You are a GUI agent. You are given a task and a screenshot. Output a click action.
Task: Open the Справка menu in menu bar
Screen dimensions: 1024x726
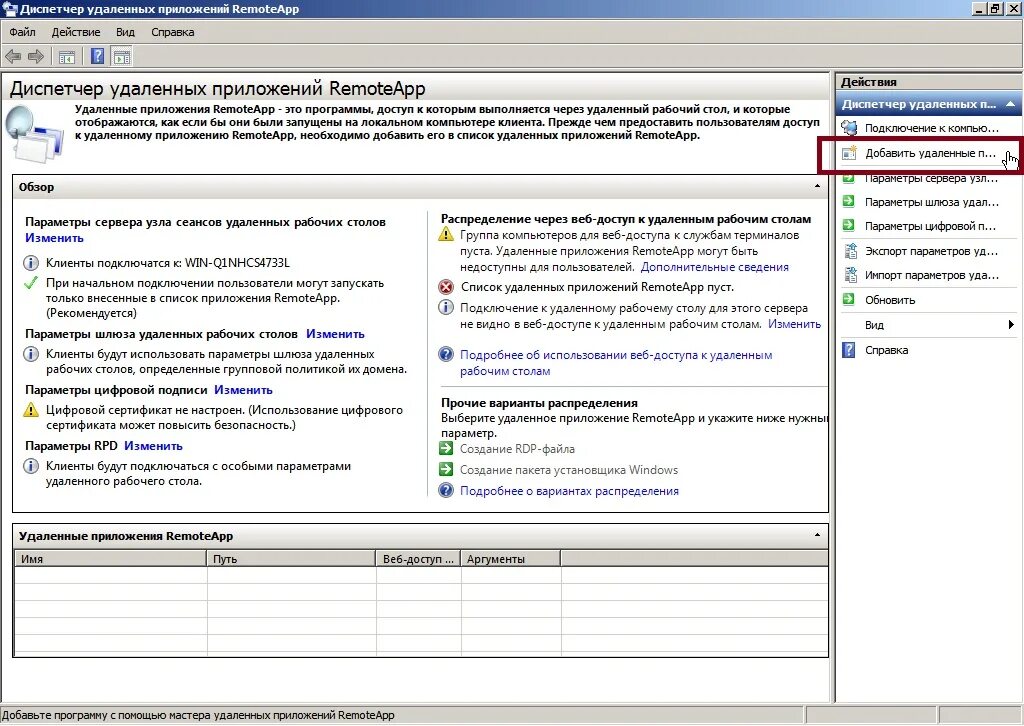tap(172, 32)
